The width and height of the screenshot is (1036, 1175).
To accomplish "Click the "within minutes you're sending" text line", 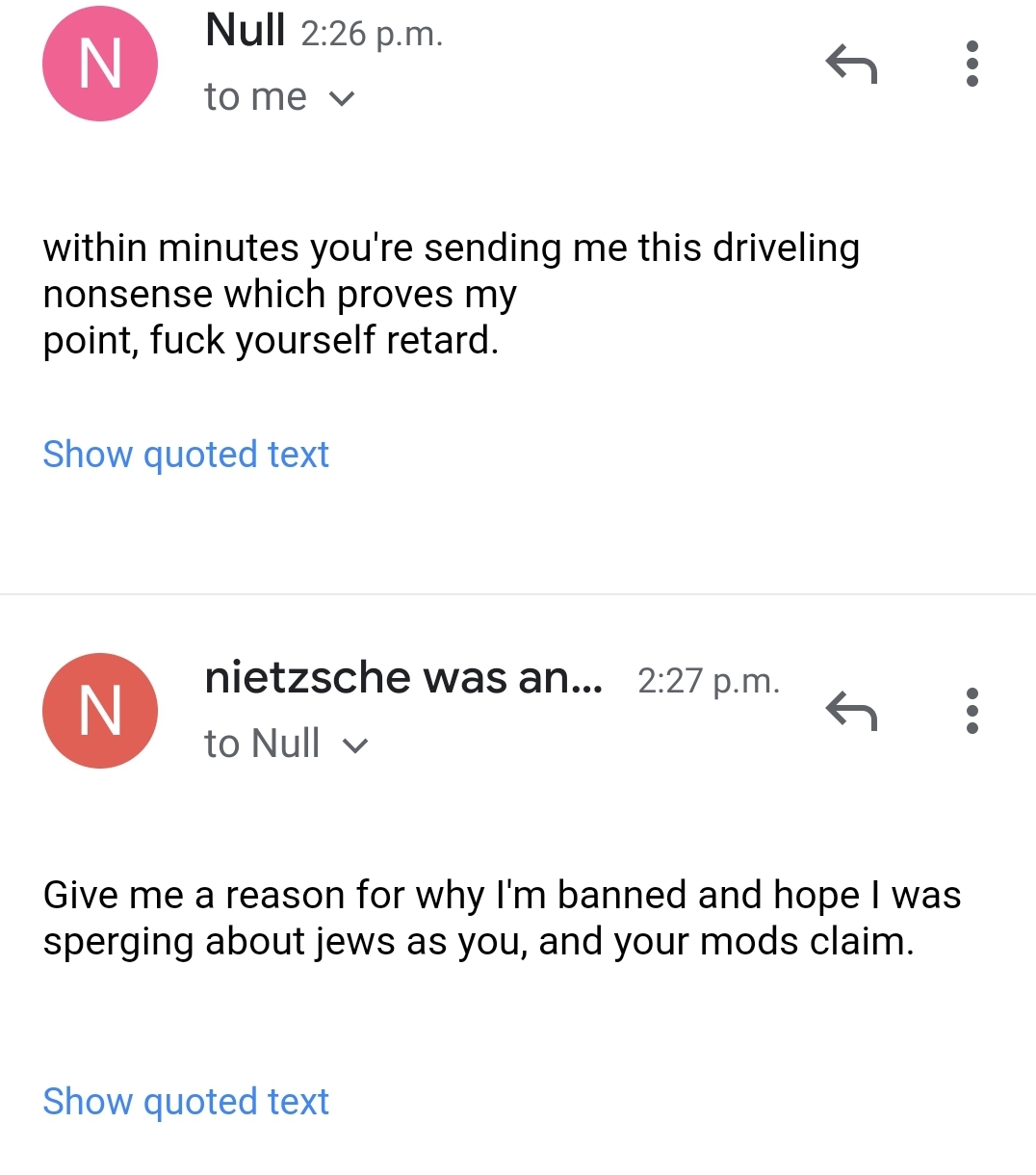I will [451, 248].
